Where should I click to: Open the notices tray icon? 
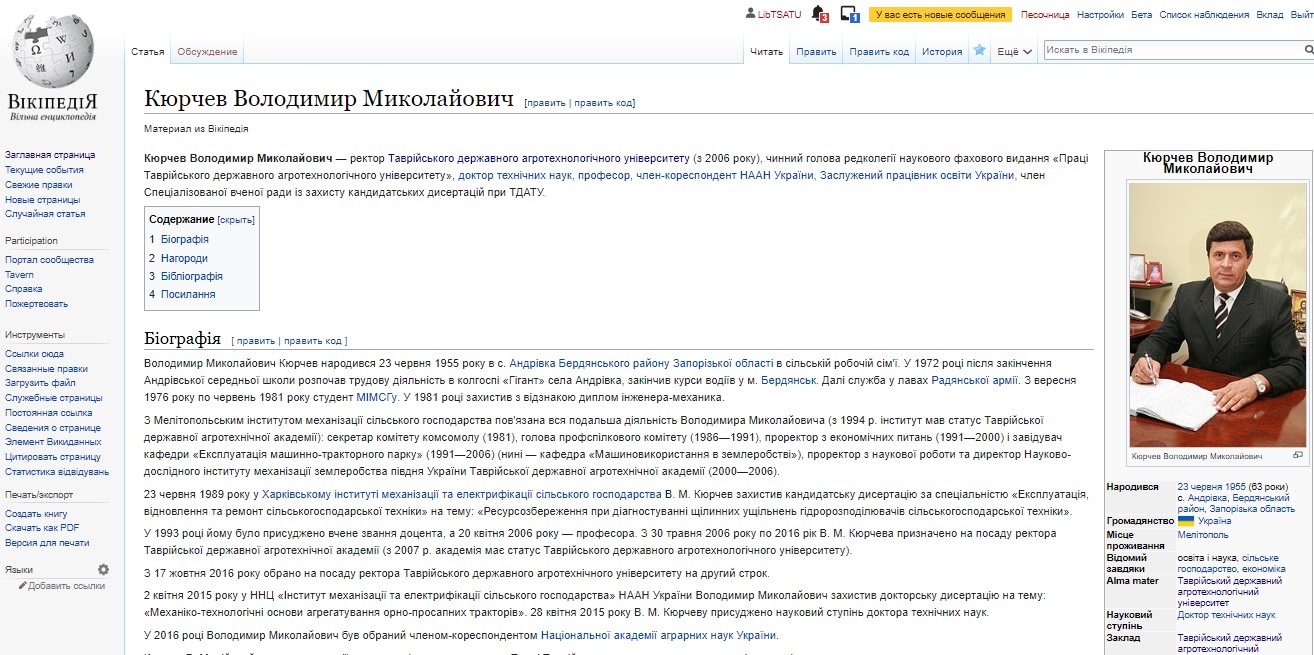coord(850,14)
